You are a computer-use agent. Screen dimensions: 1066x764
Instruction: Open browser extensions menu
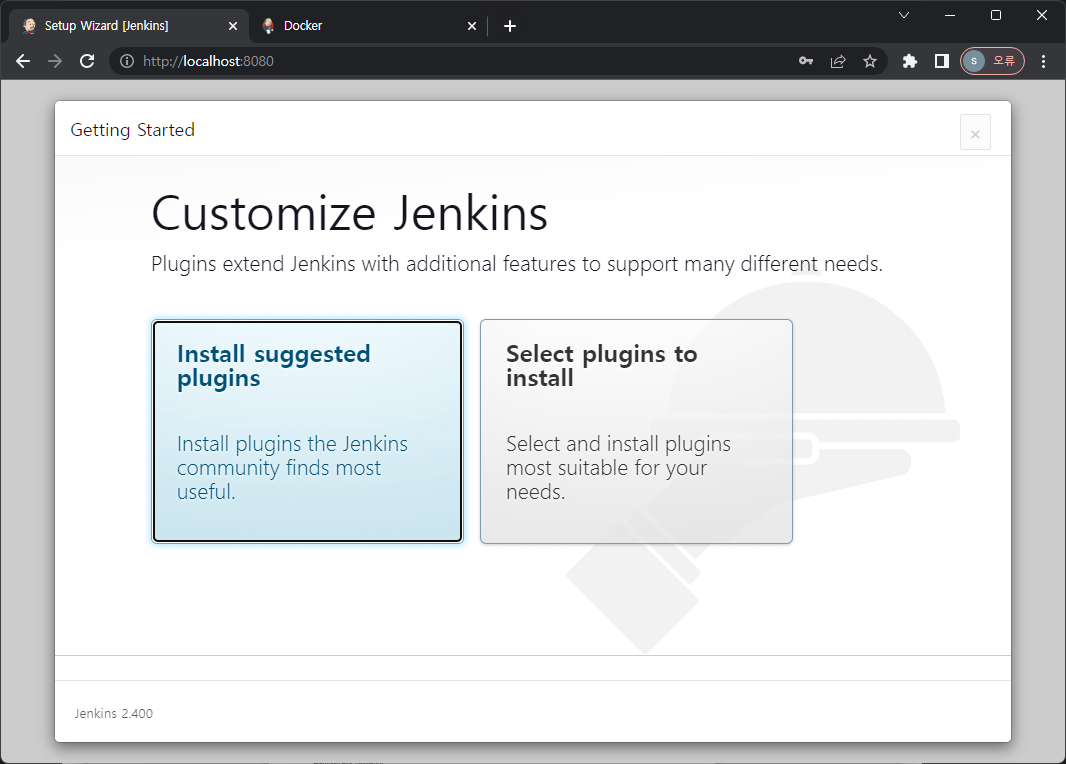pos(910,61)
